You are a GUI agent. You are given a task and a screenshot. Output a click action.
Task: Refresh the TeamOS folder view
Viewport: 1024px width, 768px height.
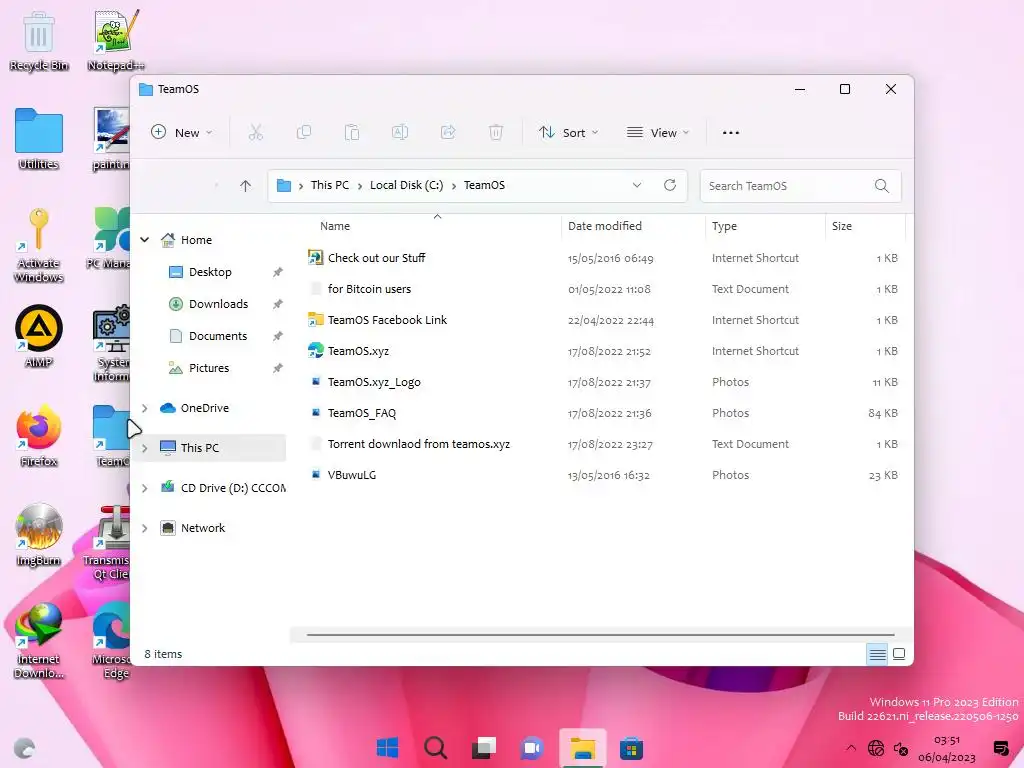coord(670,185)
